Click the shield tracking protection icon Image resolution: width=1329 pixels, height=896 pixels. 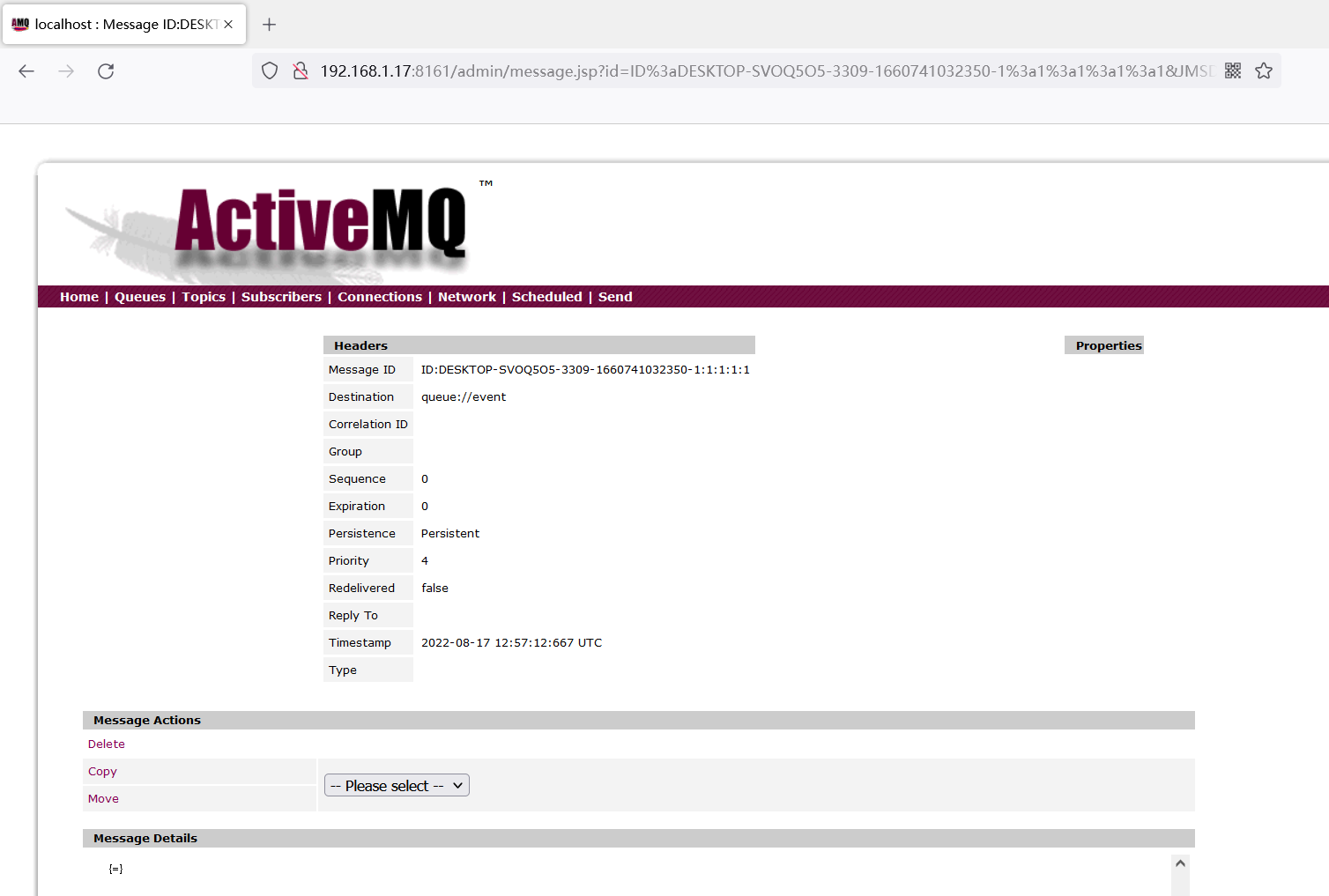(270, 71)
